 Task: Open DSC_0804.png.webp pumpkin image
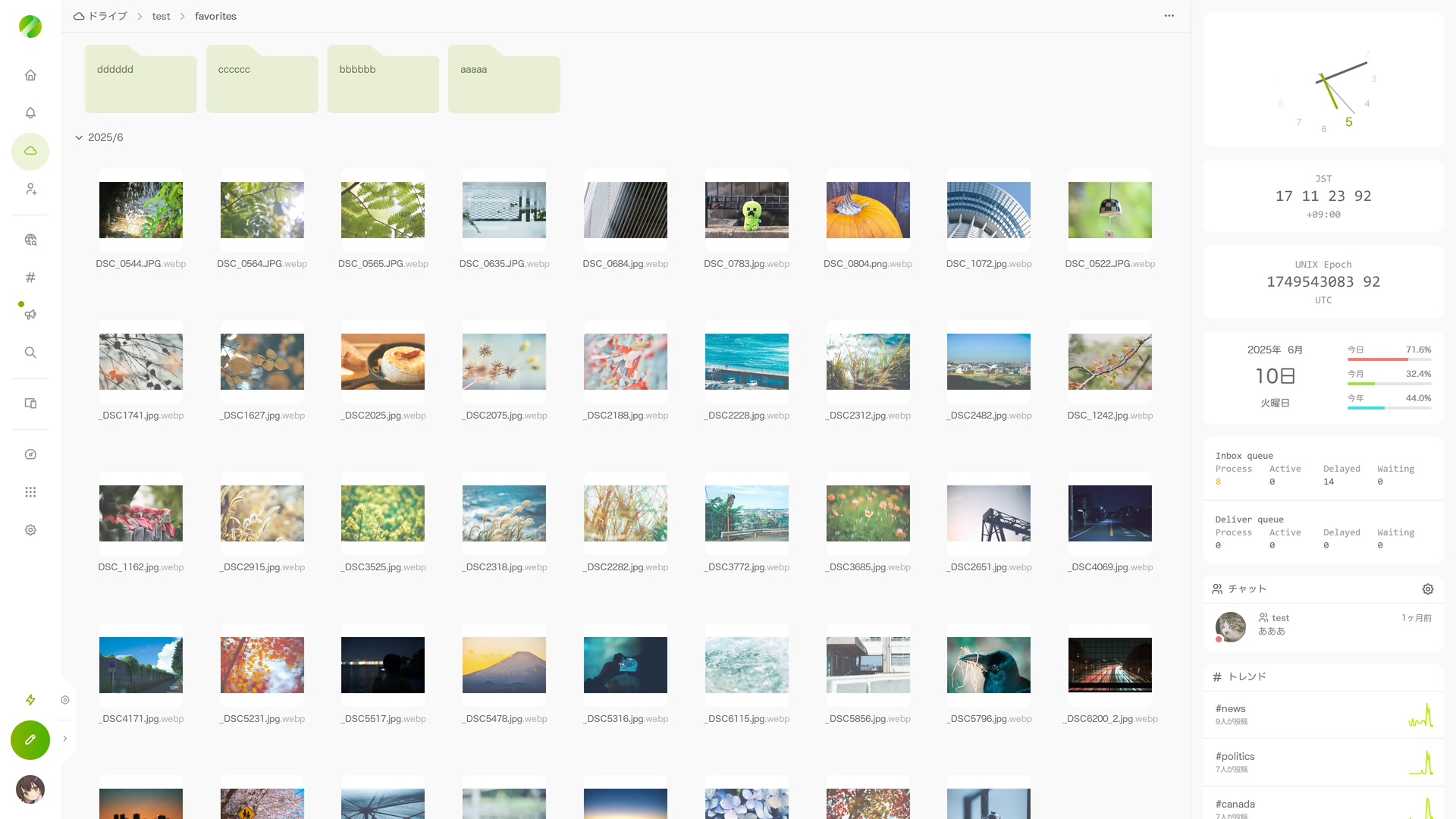[x=868, y=210]
